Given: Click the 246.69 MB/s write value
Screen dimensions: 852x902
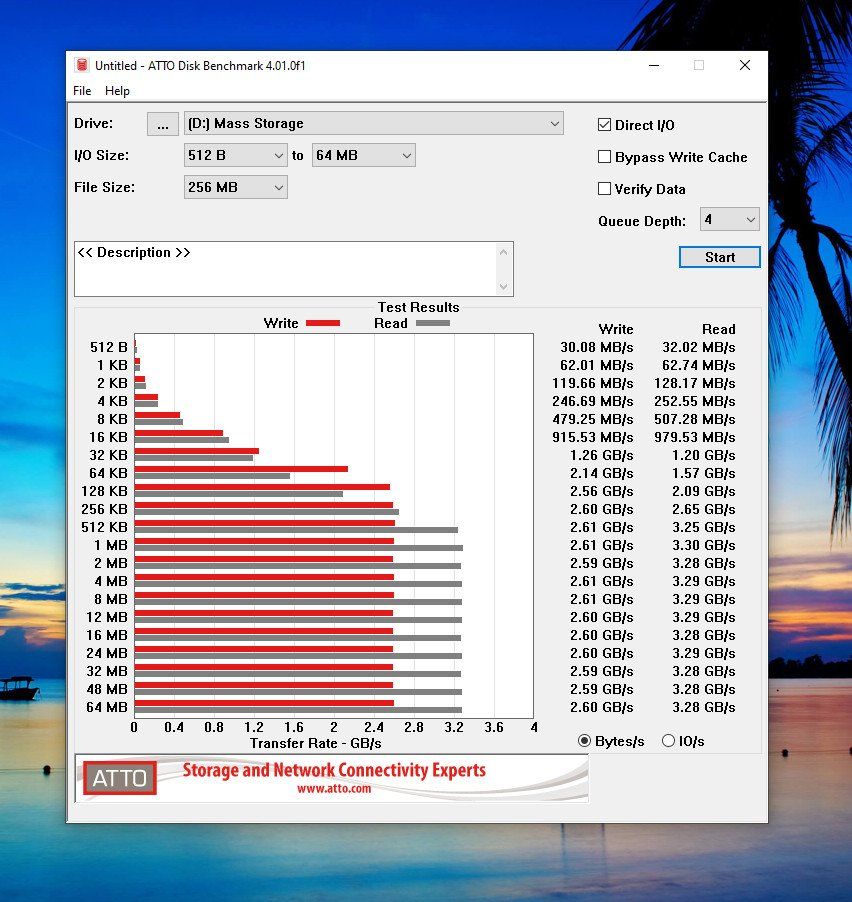Looking at the screenshot, I should point(593,402).
